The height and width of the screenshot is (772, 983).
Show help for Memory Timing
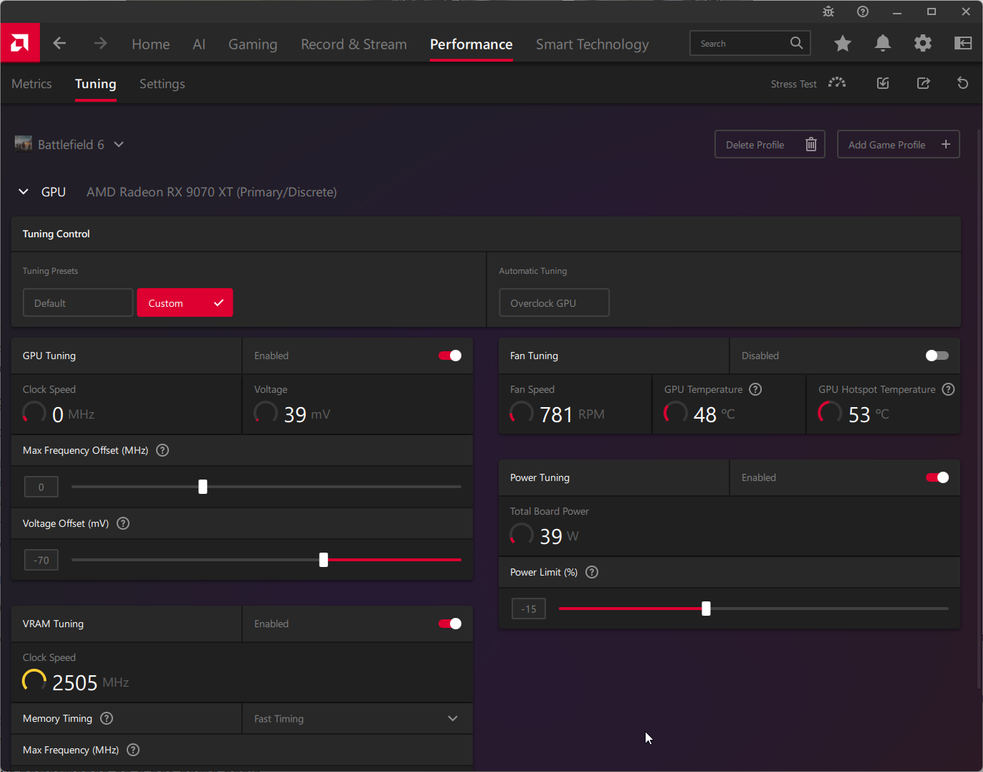coord(107,718)
